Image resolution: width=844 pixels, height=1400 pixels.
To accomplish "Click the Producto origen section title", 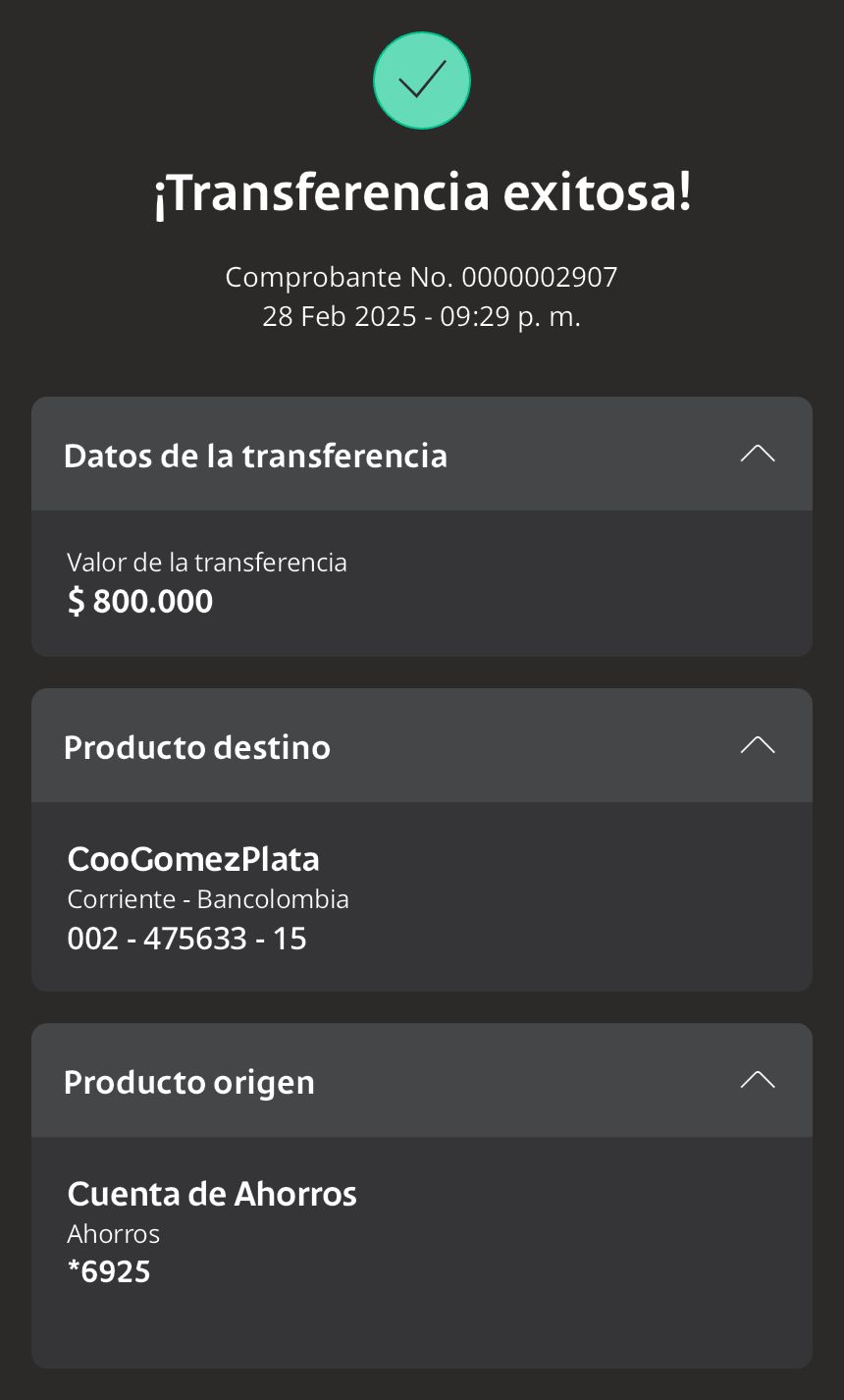I will (x=189, y=1082).
